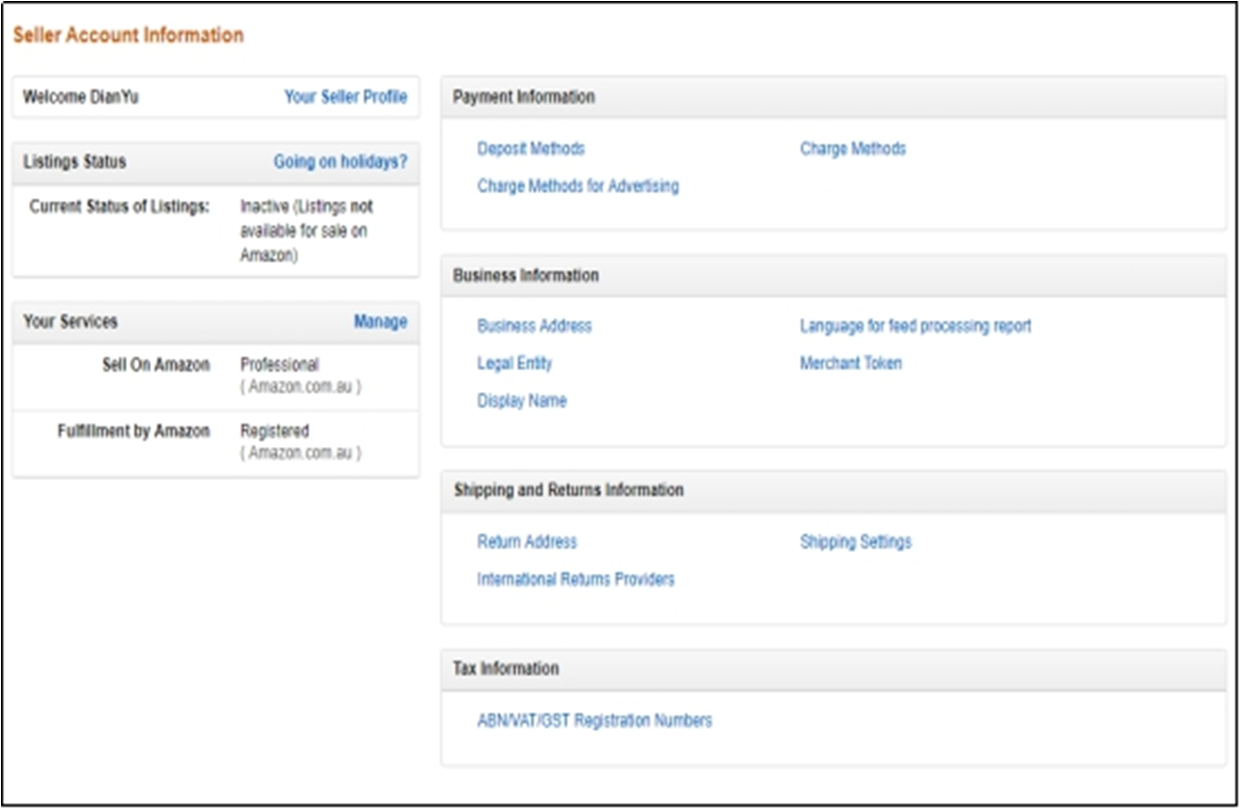Go to Shipping Settings
The width and height of the screenshot is (1241, 810).
tap(855, 542)
